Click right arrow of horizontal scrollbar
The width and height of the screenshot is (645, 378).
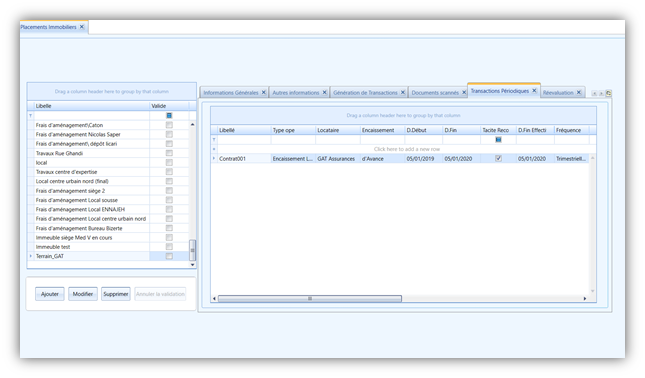[585, 298]
